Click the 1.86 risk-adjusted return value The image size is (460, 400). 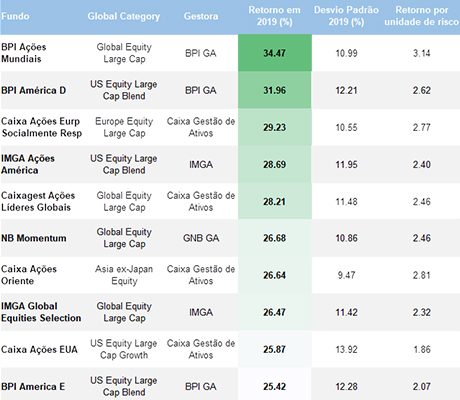pos(422,349)
